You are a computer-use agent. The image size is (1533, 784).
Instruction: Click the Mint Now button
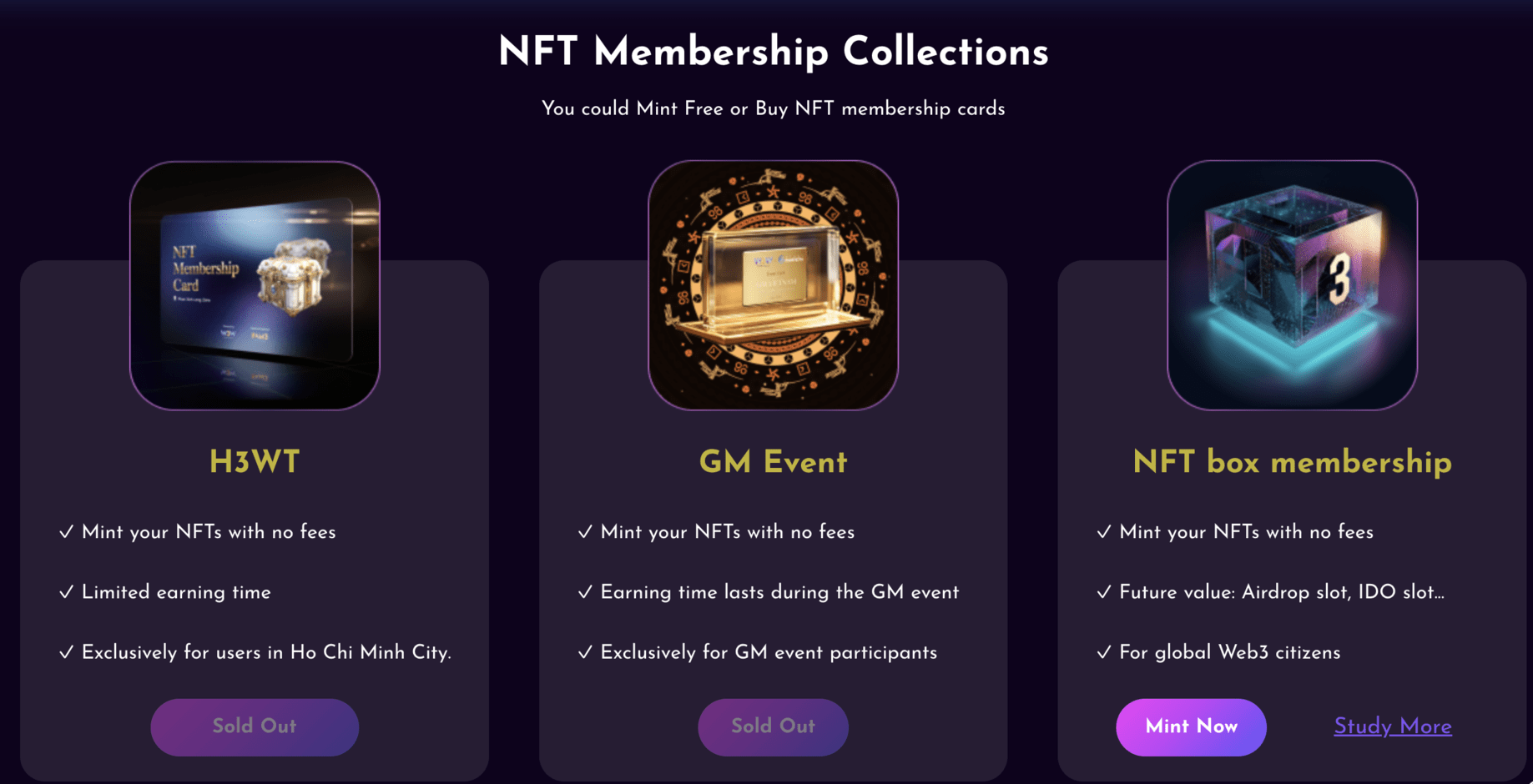tap(1191, 726)
